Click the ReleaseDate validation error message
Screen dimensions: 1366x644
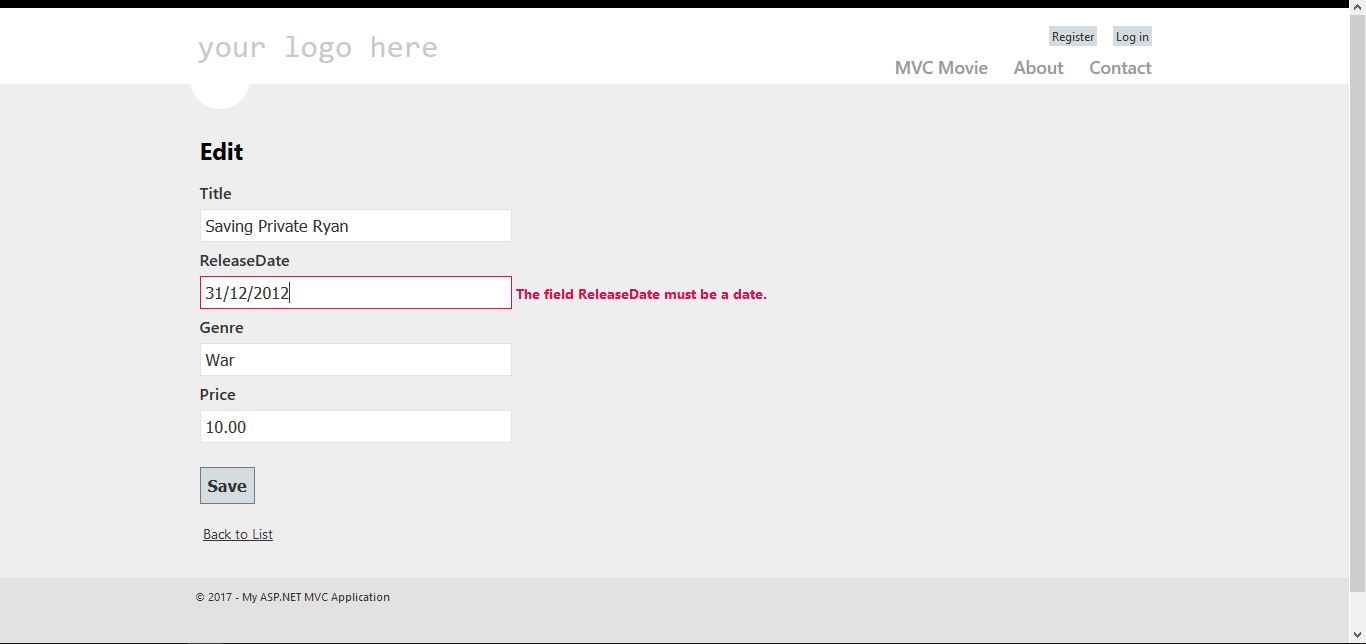[641, 295]
